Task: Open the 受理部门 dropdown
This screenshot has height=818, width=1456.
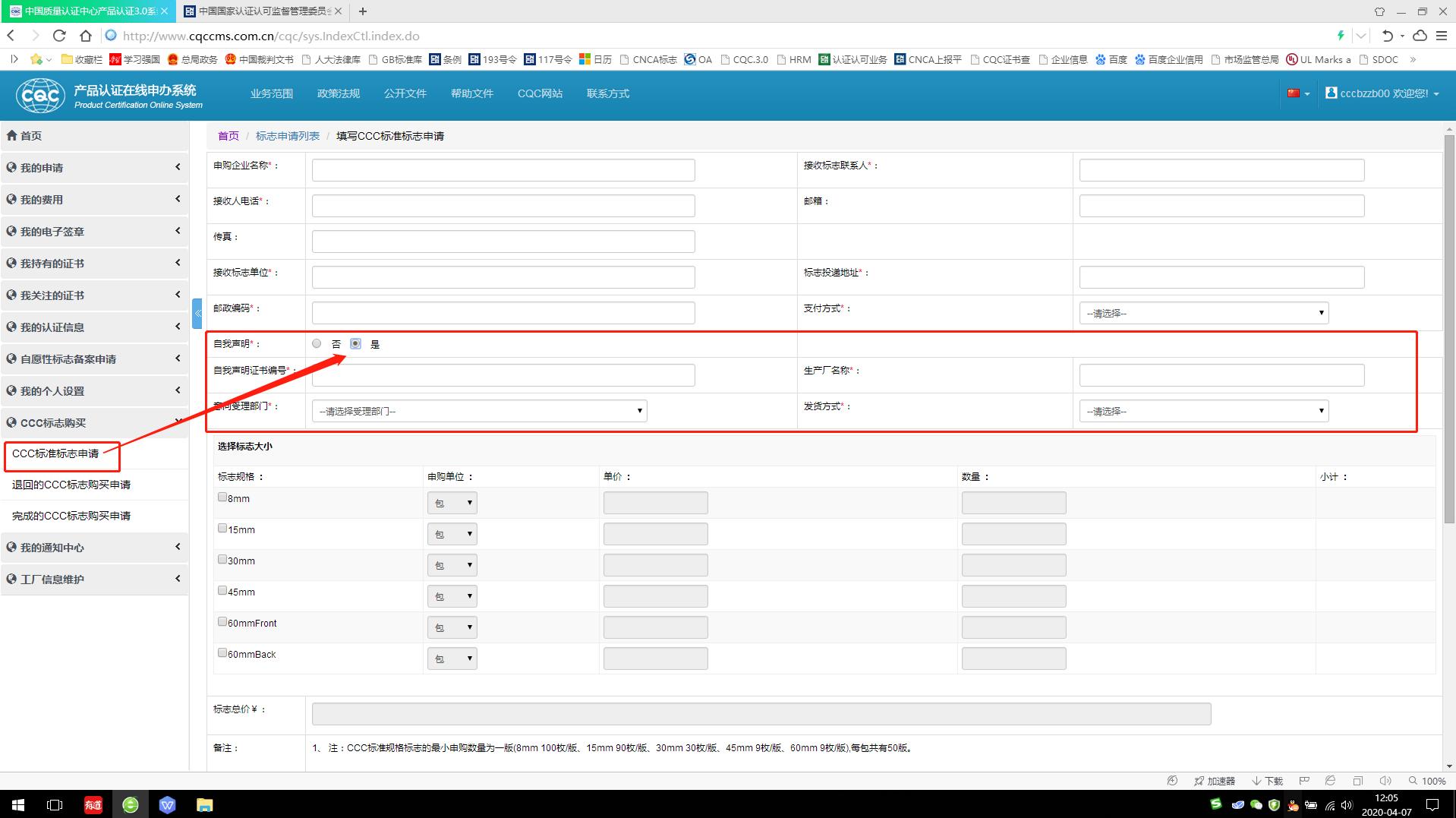Action: point(479,411)
